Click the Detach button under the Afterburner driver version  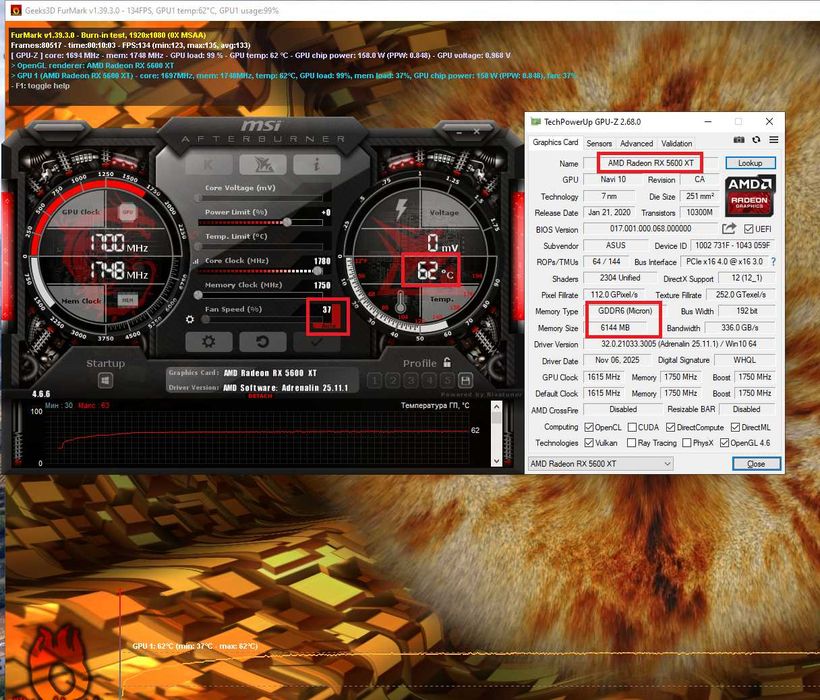click(260, 396)
